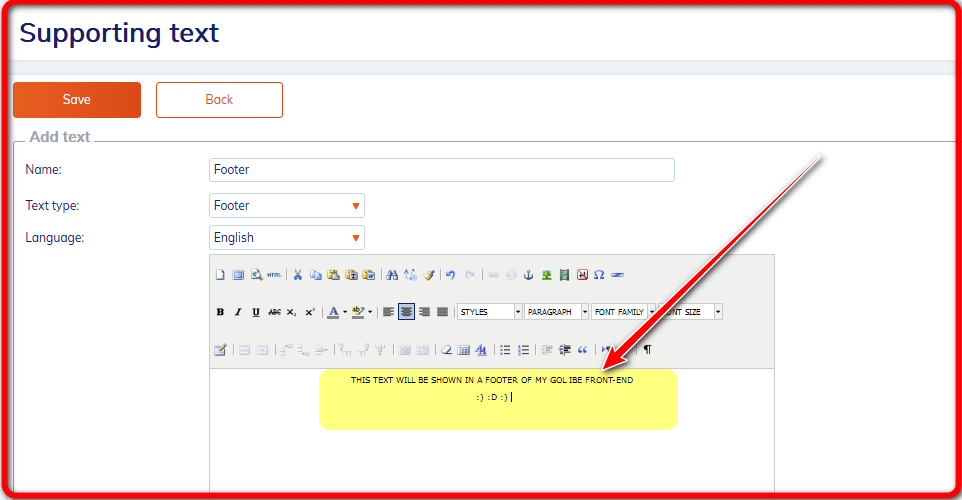Open HTML source editor
Image resolution: width=962 pixels, height=500 pixels.
[x=274, y=274]
